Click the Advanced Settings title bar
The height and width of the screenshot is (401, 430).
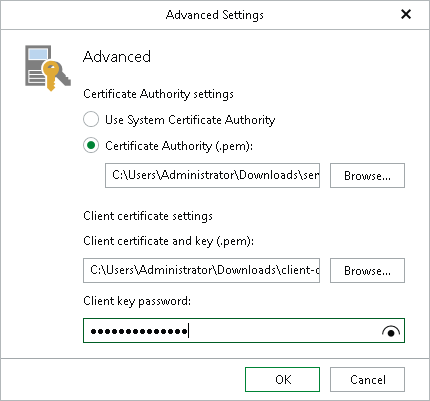(215, 15)
